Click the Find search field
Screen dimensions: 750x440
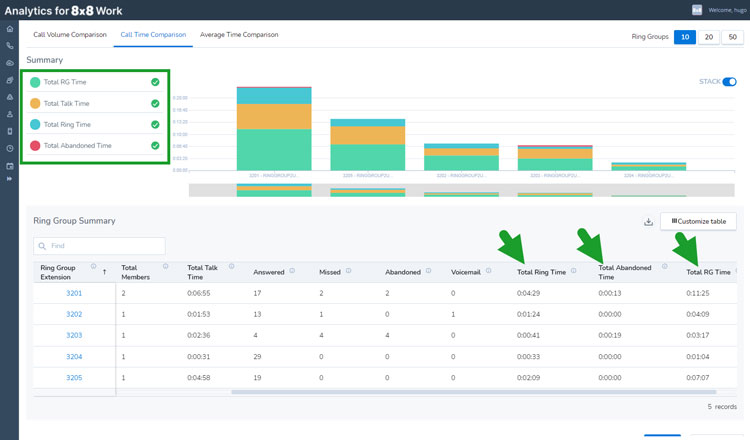[100, 245]
